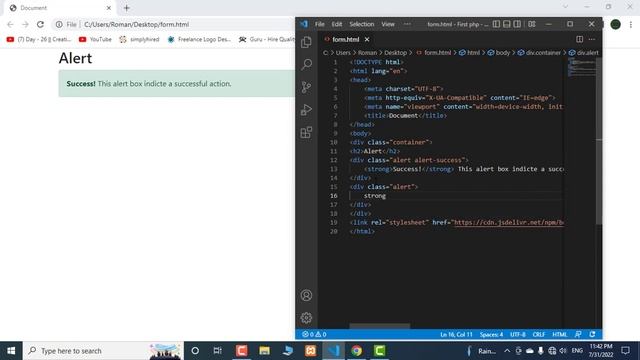Open the Explorer view in VS Code
The image size is (640, 360).
[x=306, y=42]
